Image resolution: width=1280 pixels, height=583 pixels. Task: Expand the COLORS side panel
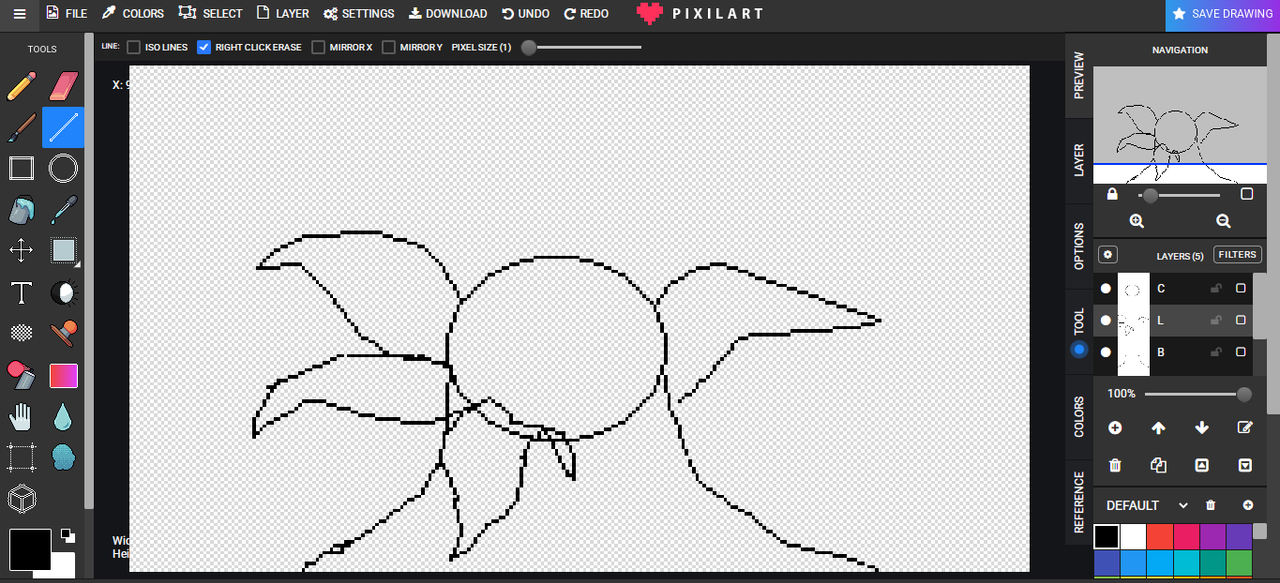click(1078, 416)
